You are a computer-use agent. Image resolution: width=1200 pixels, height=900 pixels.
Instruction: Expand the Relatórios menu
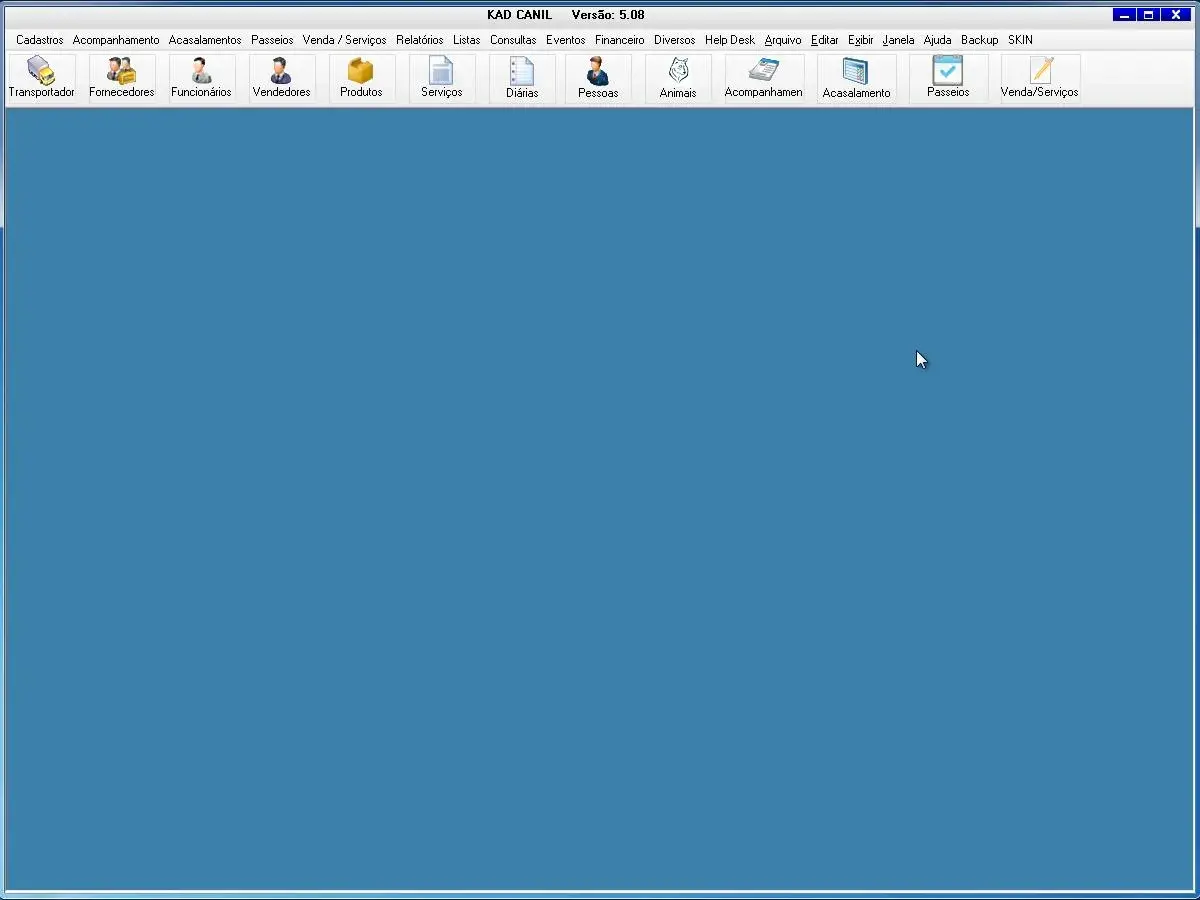[x=419, y=40]
